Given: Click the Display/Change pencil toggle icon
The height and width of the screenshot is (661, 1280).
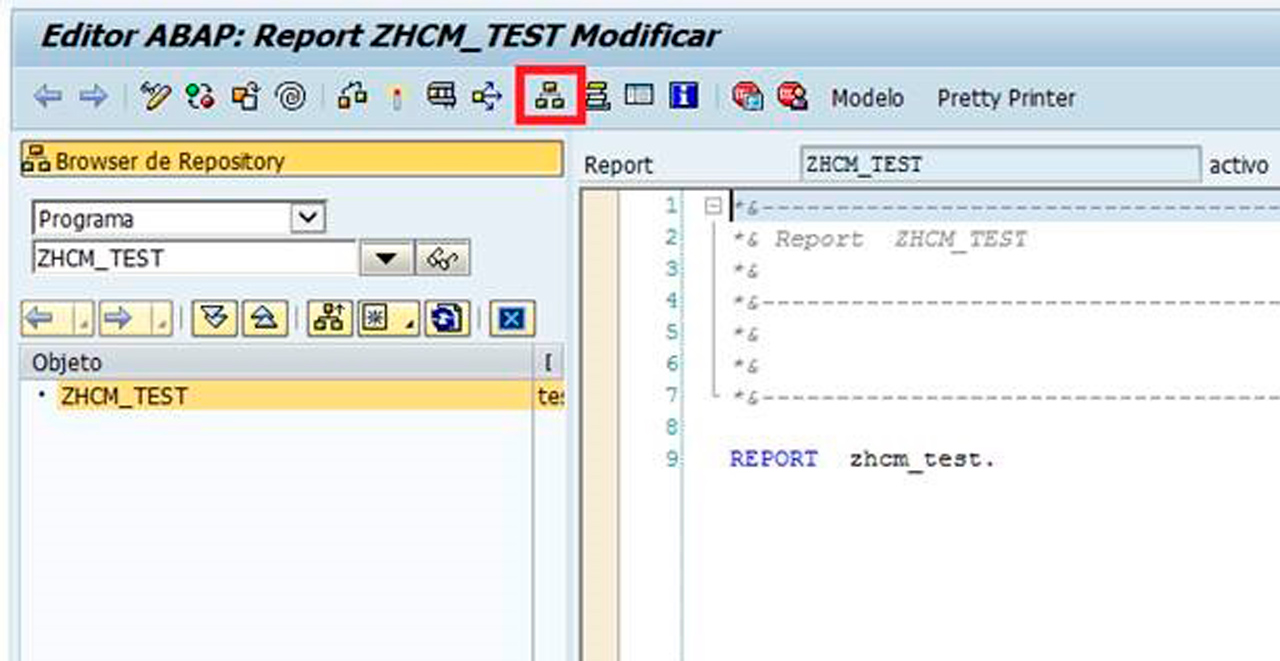Looking at the screenshot, I should point(156,97).
